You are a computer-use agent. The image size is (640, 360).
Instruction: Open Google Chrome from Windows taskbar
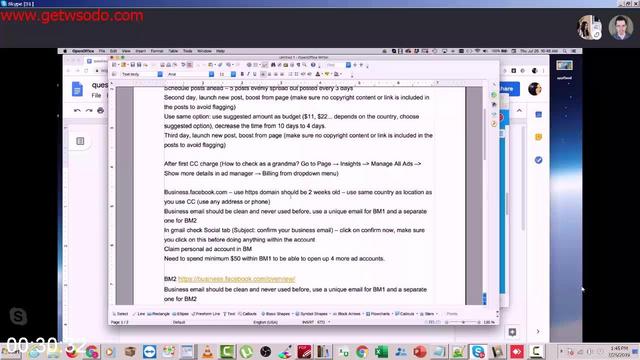pyautogui.click(x=362, y=351)
